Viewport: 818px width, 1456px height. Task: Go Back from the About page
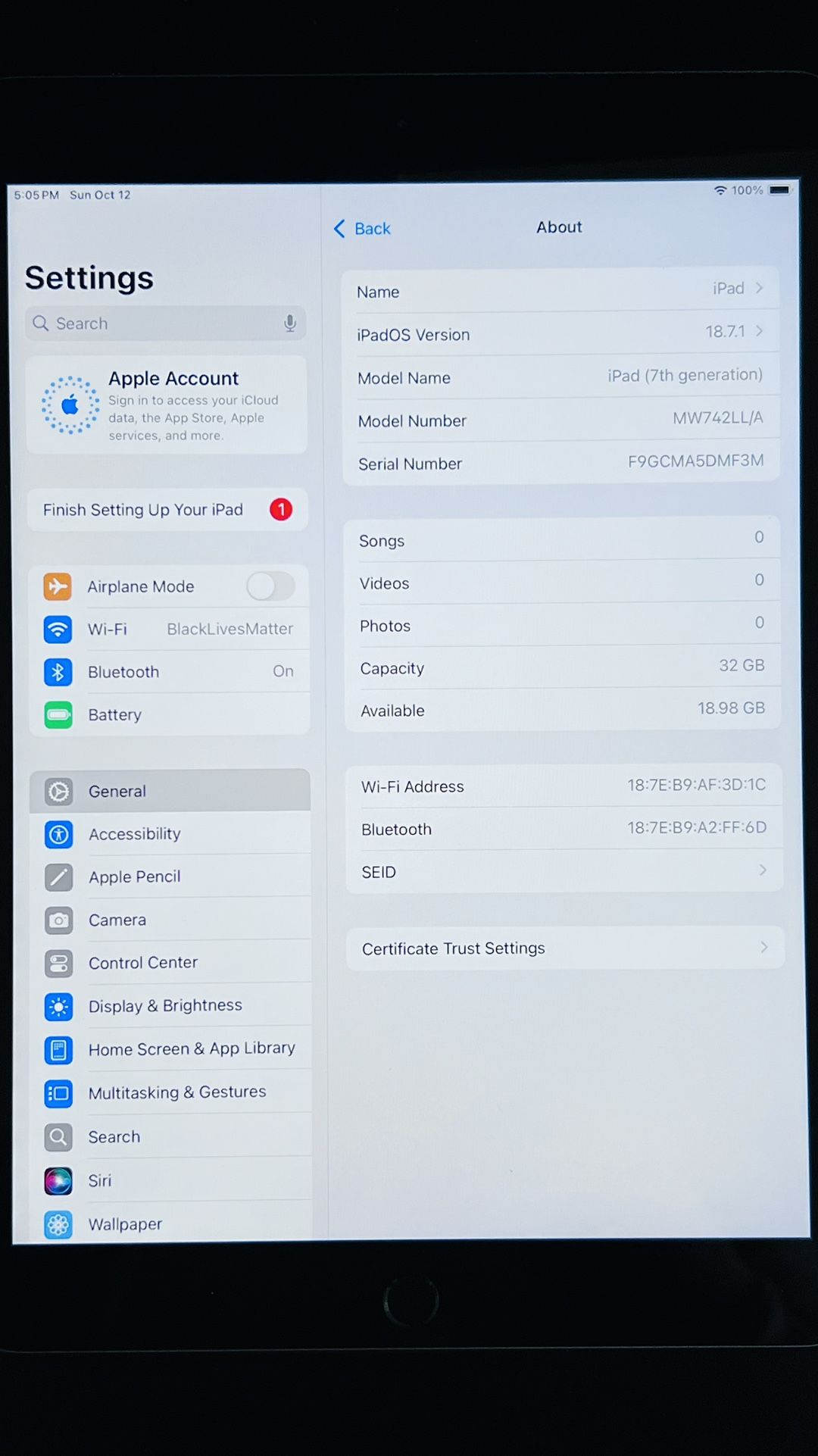tap(362, 228)
